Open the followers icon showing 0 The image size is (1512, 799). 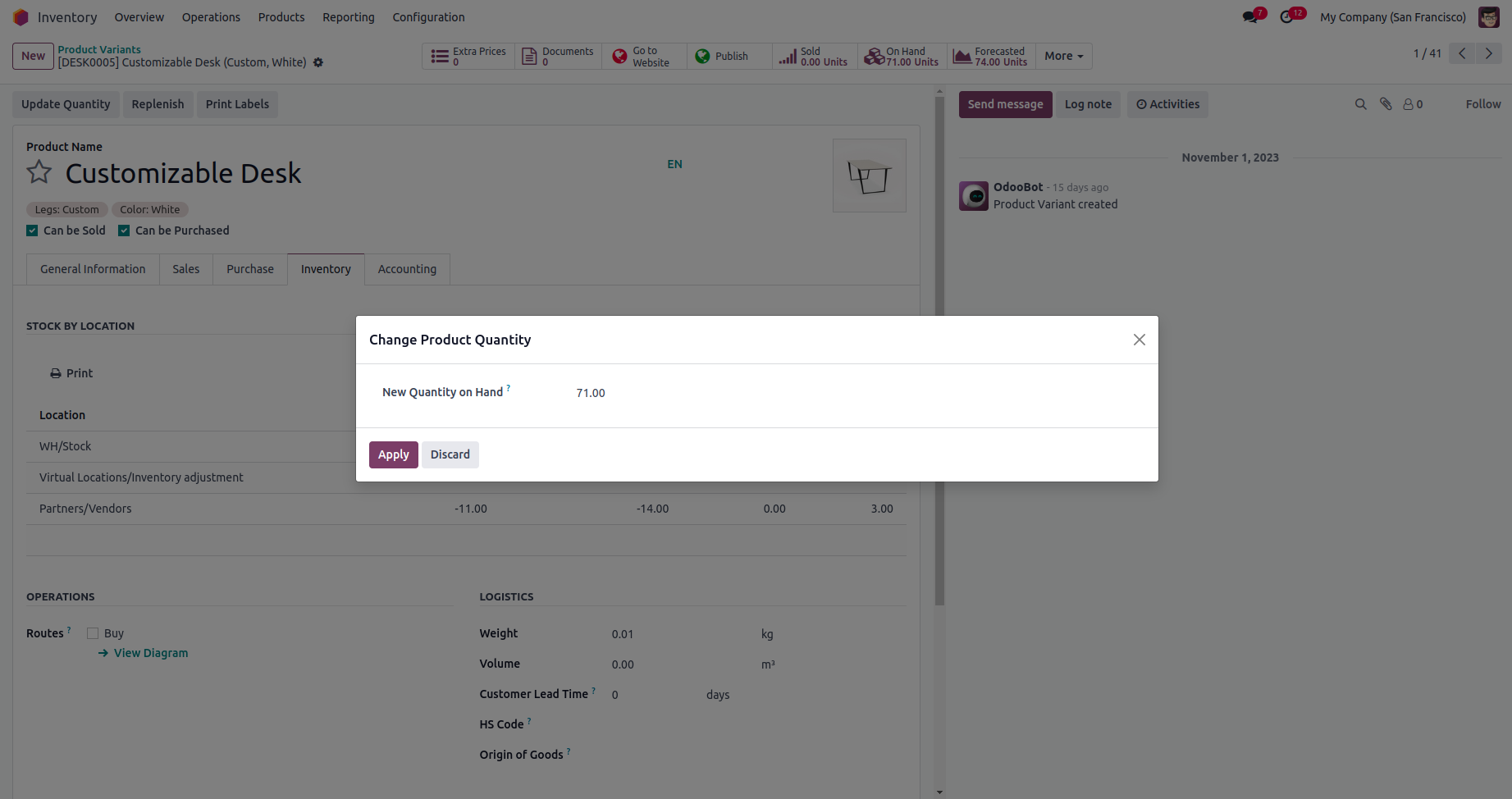pyautogui.click(x=1413, y=104)
